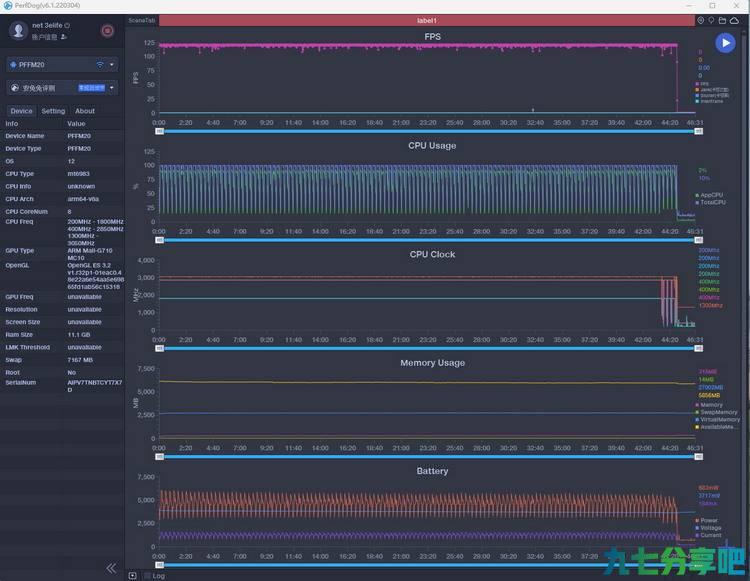Toggle the AppCPU legend entry
Screen dimensions: 750x581
point(709,195)
